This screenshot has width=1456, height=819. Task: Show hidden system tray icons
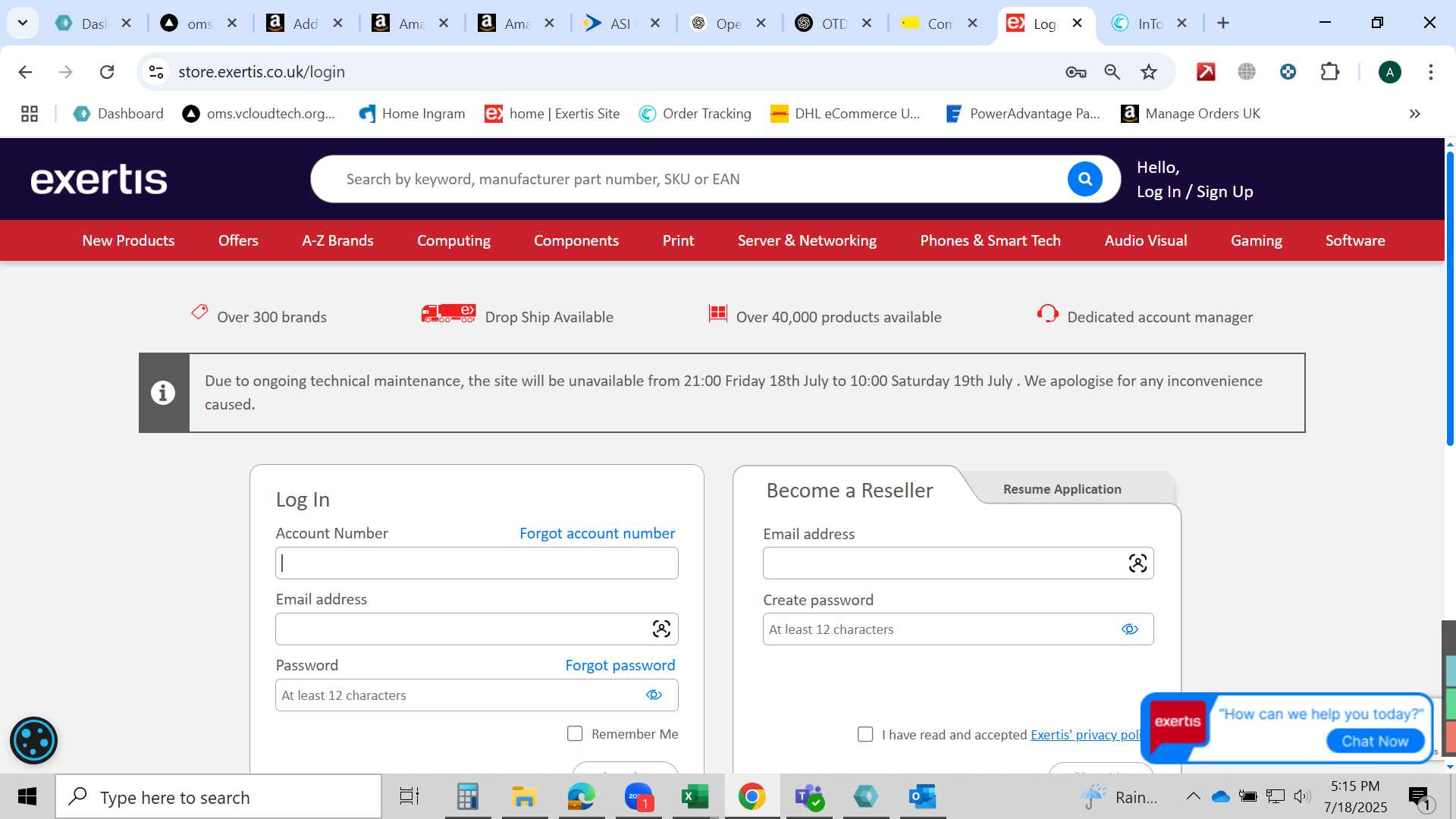click(x=1193, y=796)
